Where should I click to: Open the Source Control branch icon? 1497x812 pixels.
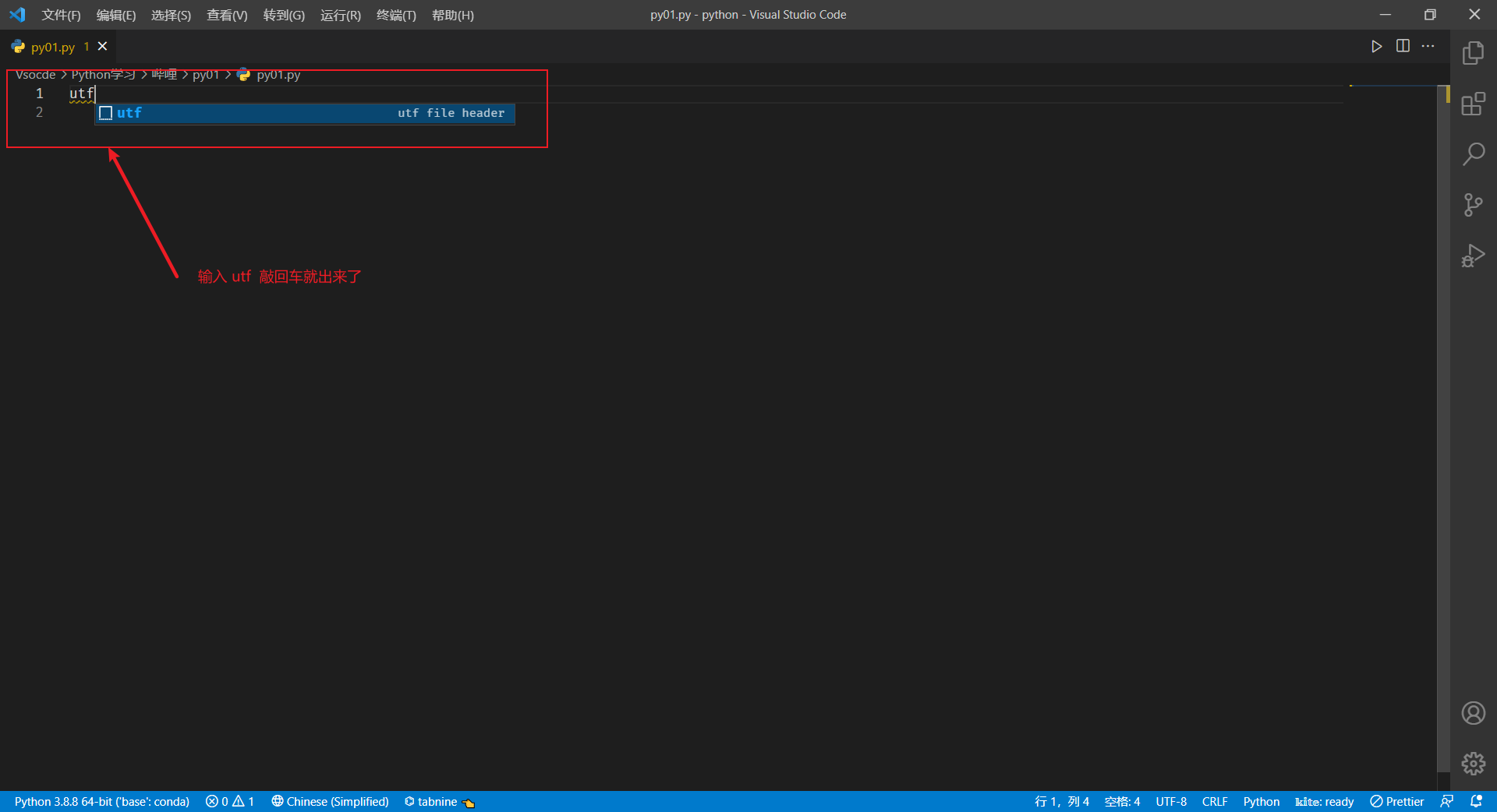[1473, 205]
